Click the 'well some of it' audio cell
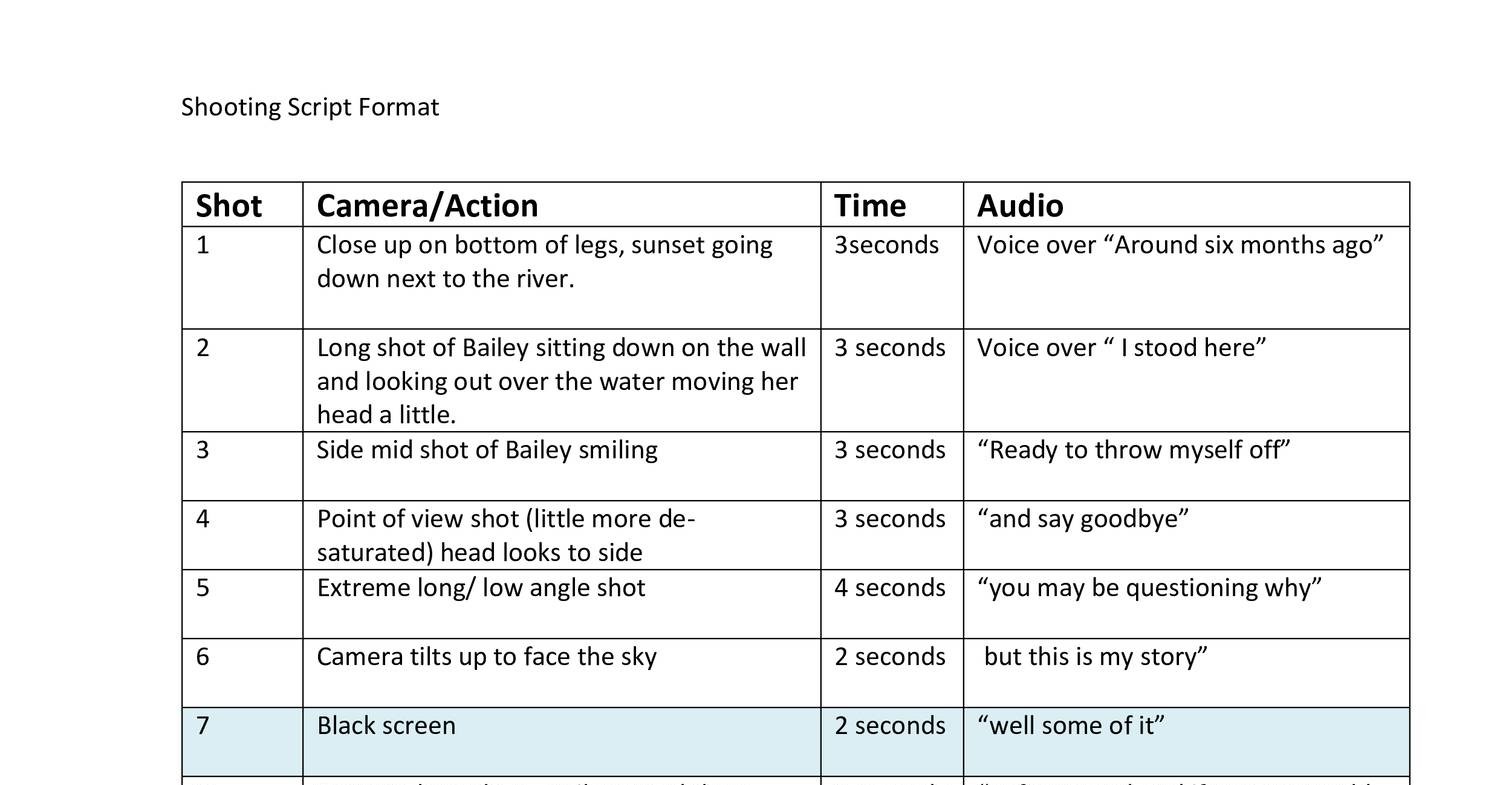Viewport: 1500px width, 785px height. [1071, 725]
